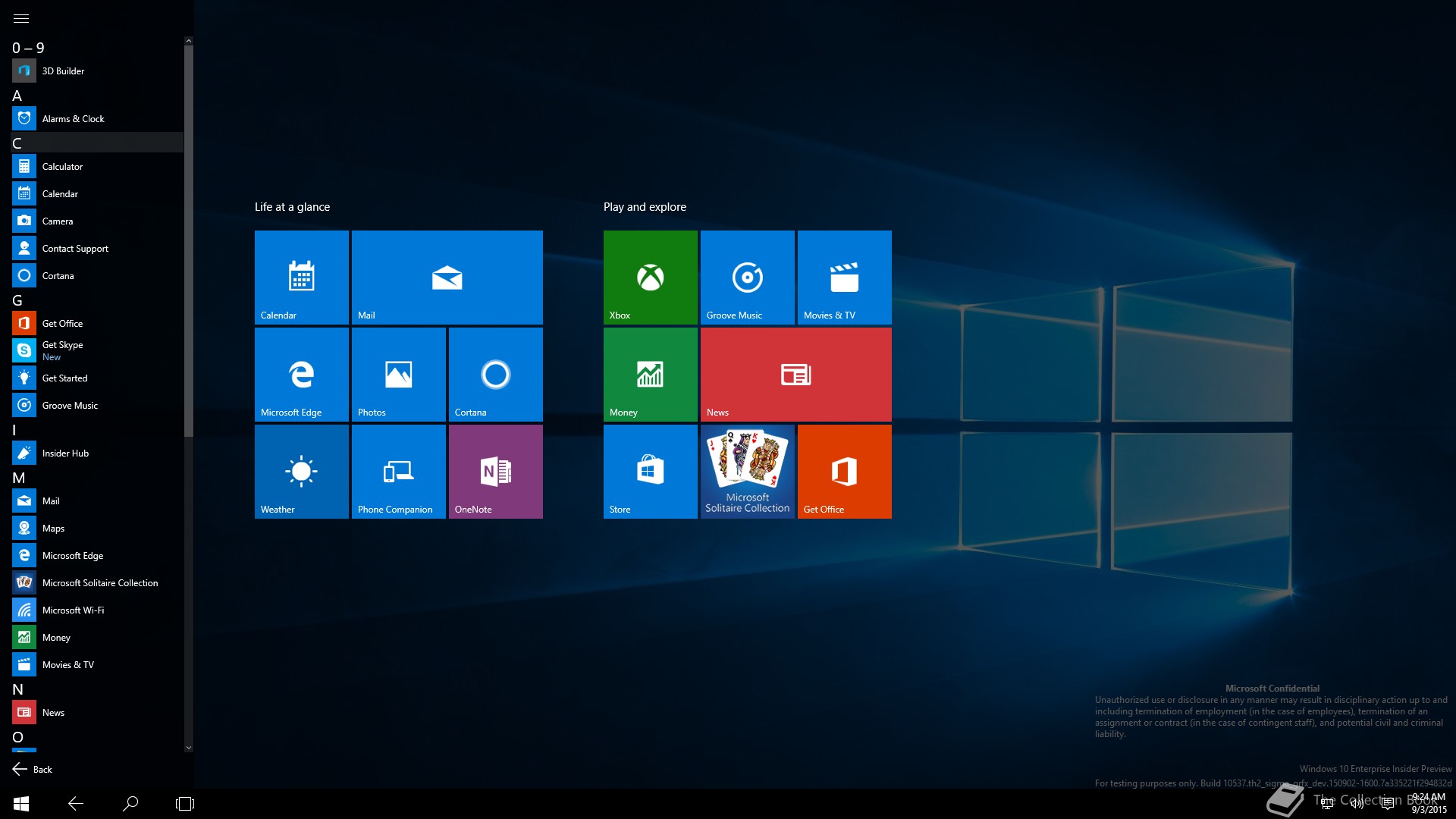
Task: Open the taskbar search magnifier
Action: pyautogui.click(x=130, y=804)
